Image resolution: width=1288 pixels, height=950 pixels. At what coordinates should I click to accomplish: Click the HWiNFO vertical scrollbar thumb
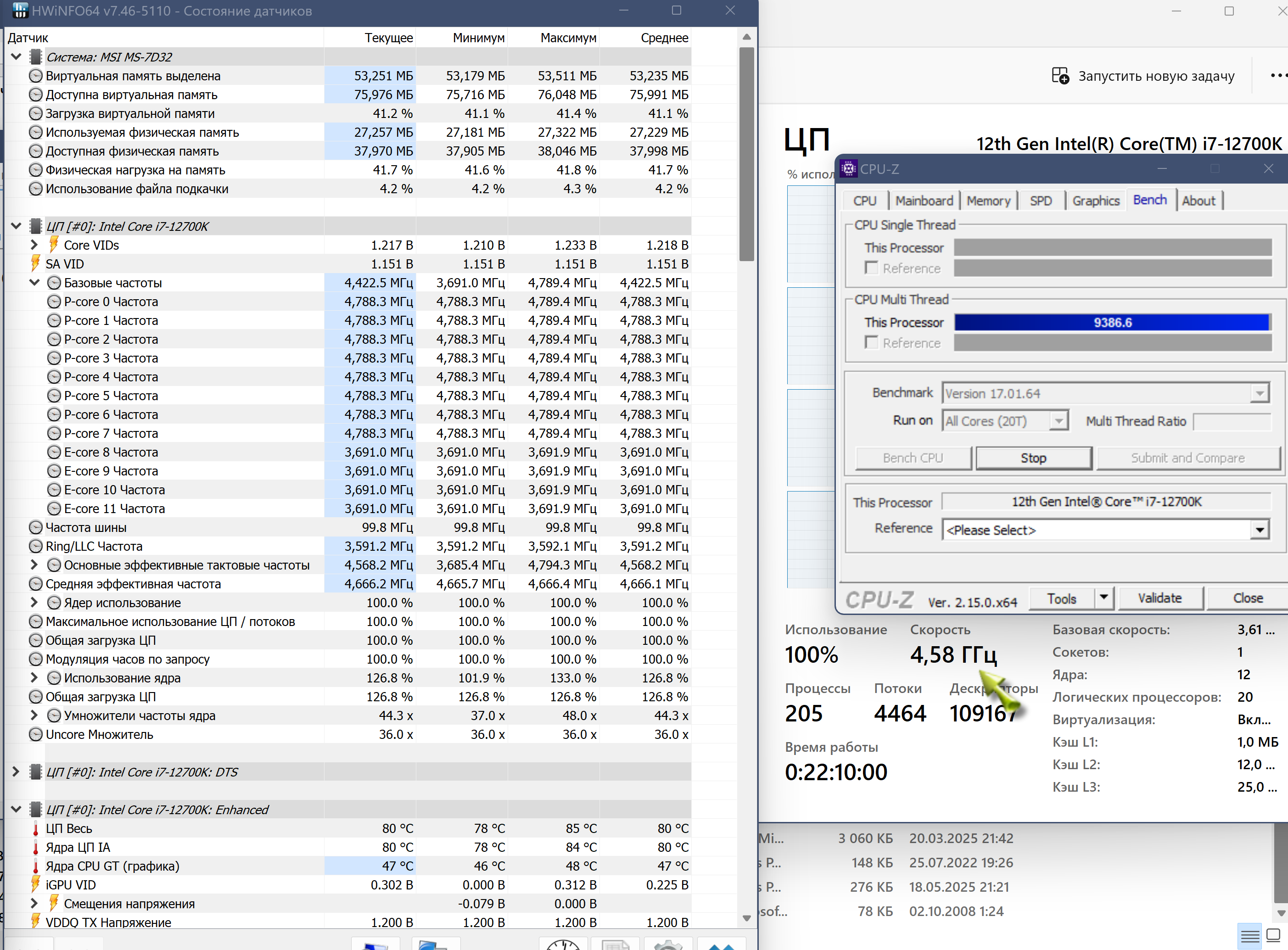pos(746,154)
